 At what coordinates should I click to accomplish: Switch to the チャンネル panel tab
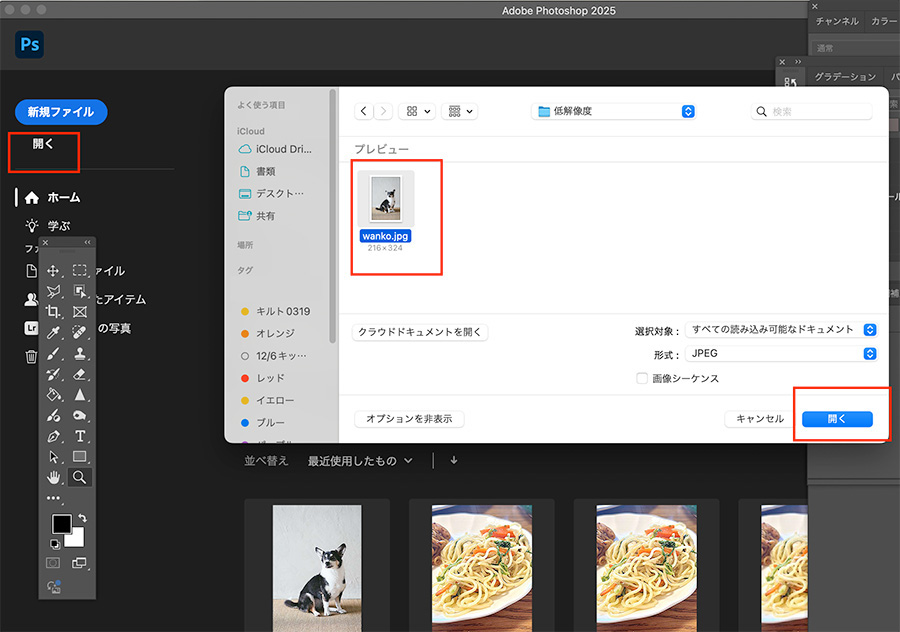click(837, 21)
